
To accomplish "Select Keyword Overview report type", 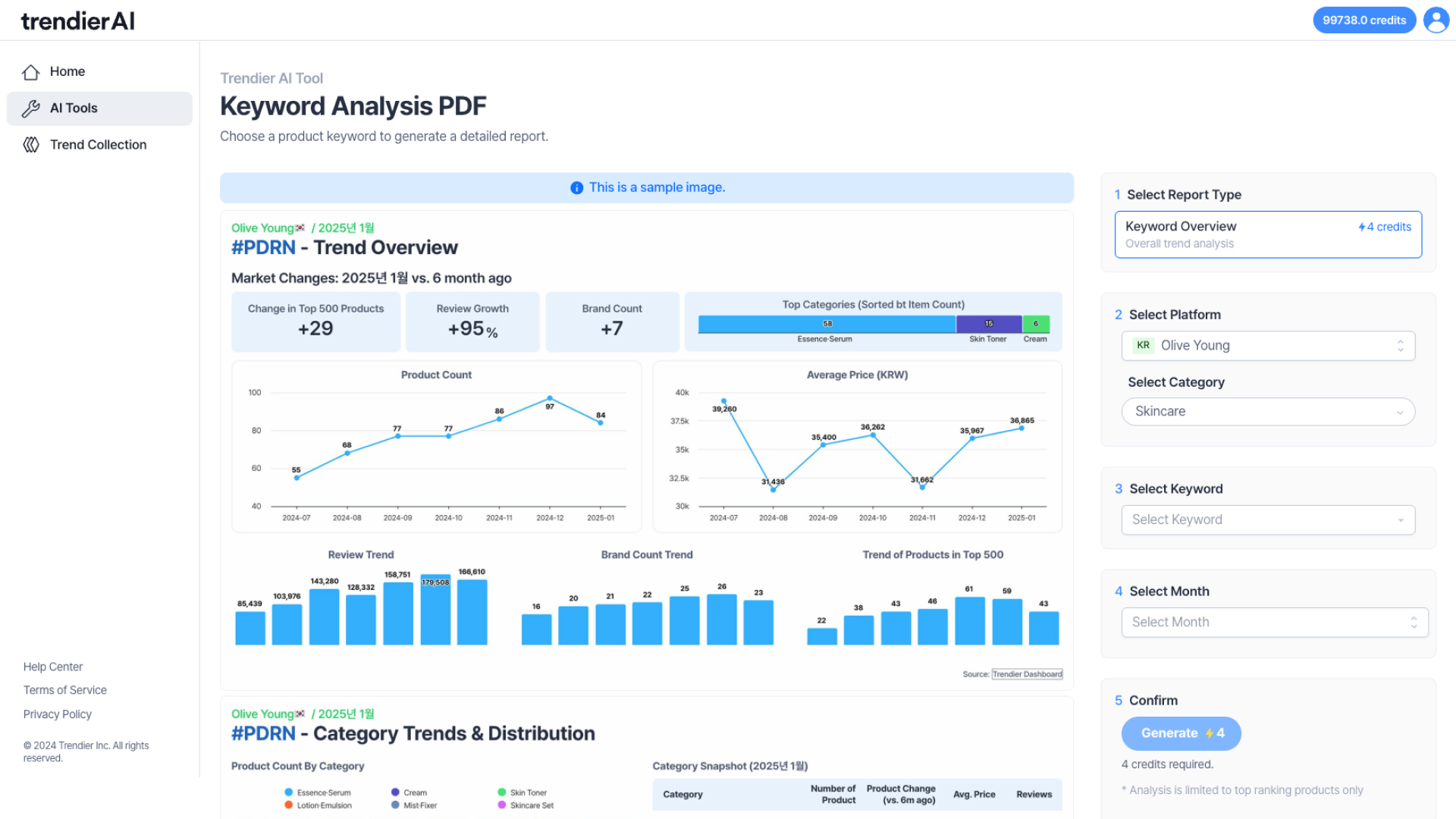I will tap(1268, 234).
